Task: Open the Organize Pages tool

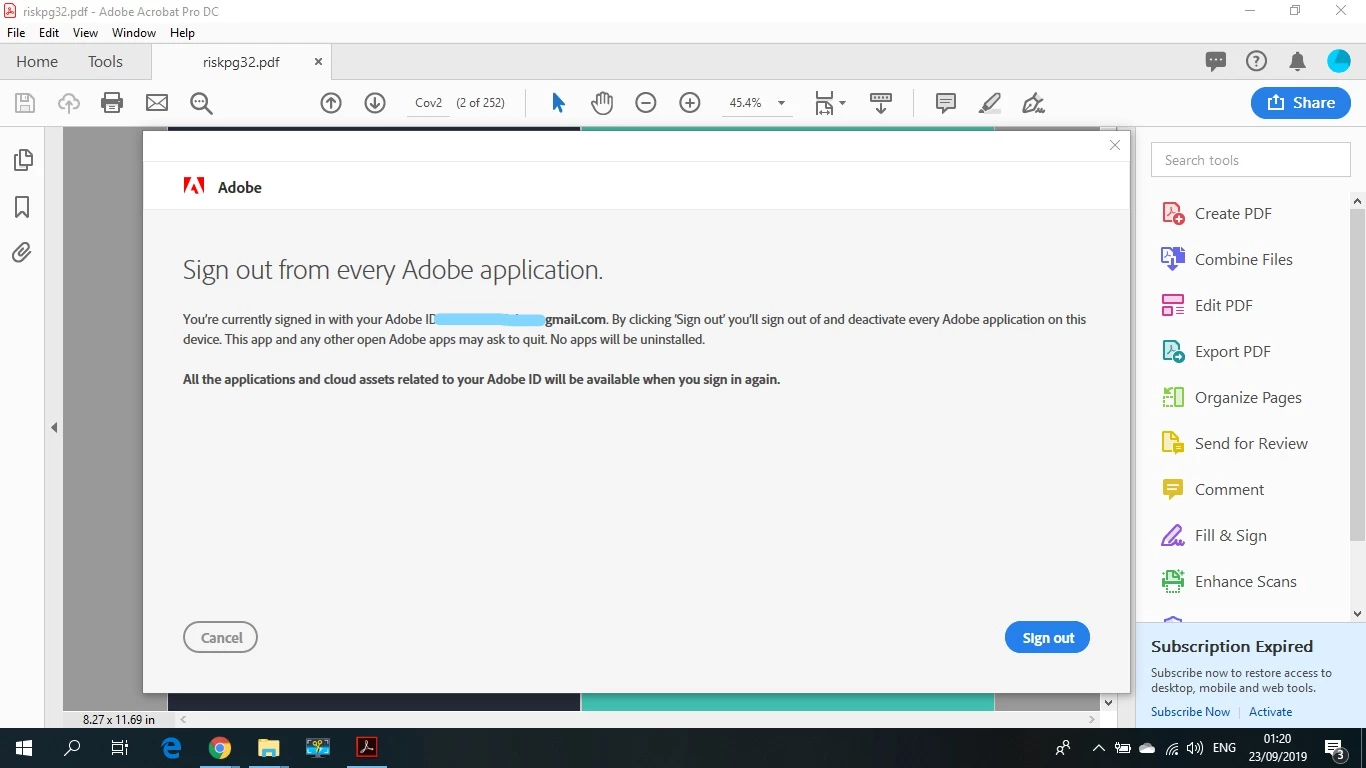Action: click(1231, 397)
